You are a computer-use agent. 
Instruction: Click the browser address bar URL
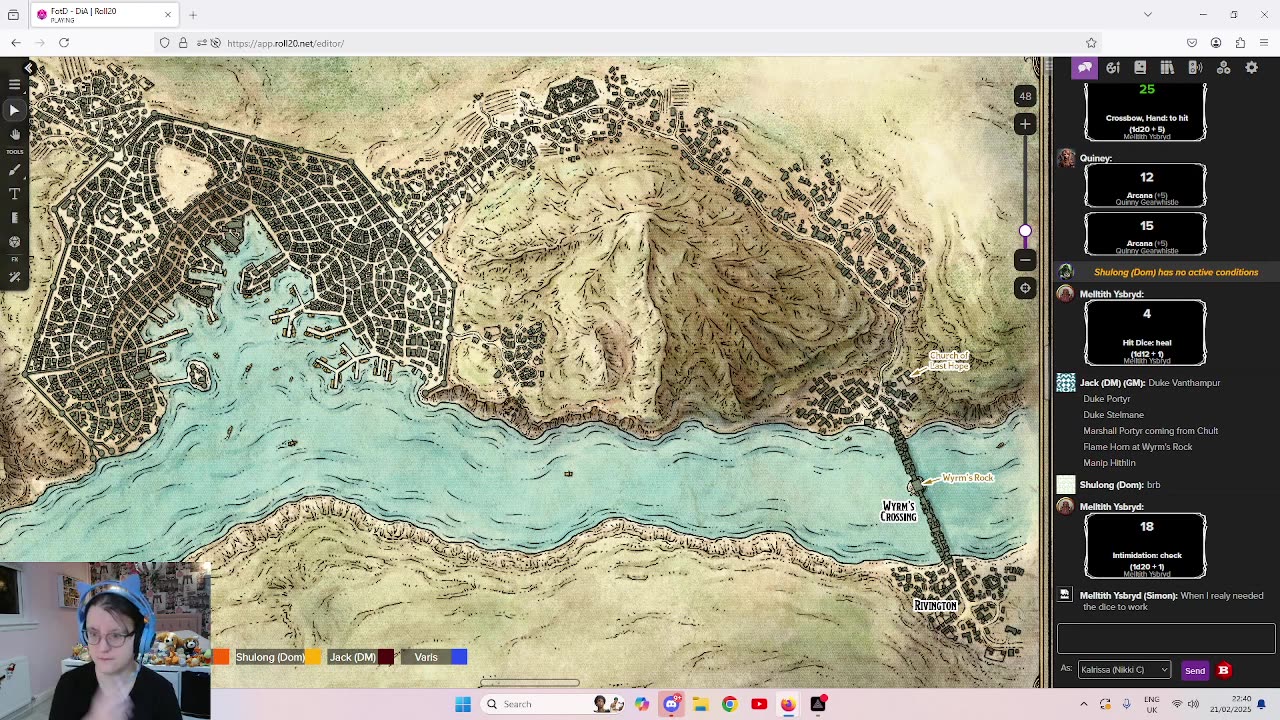pos(286,43)
